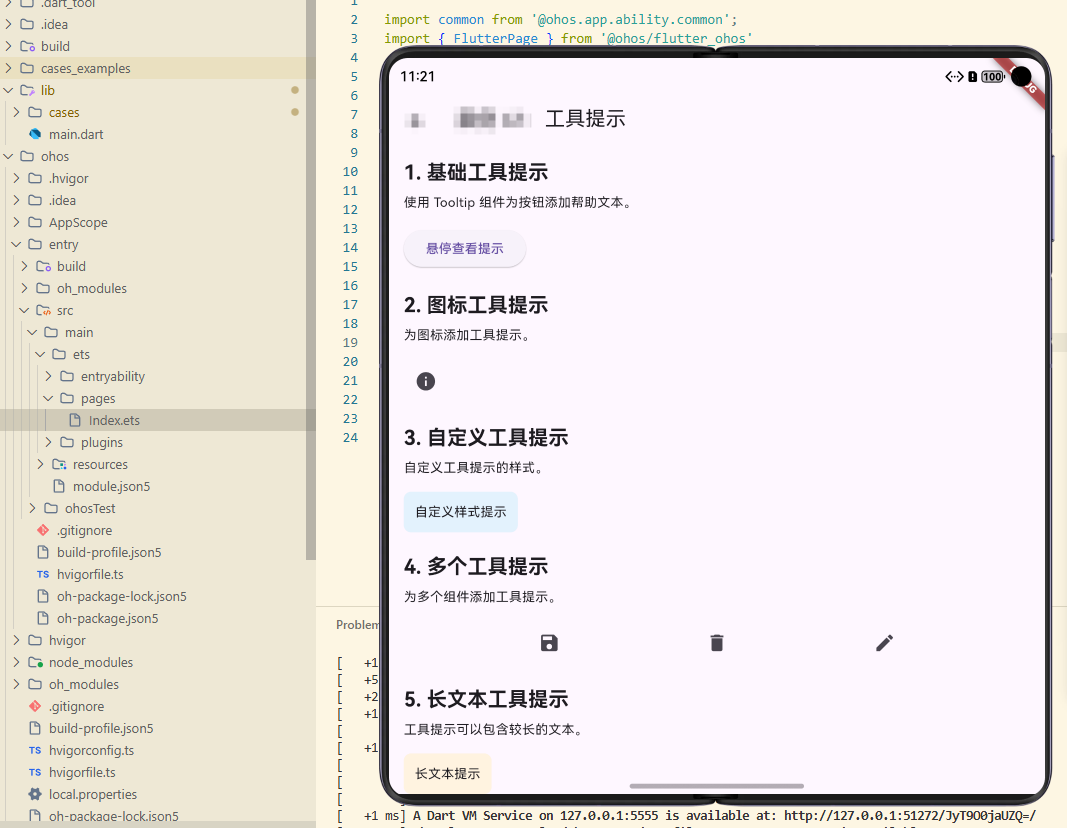Collapse the lib folder
The width and height of the screenshot is (1067, 828).
pyautogui.click(x=8, y=90)
